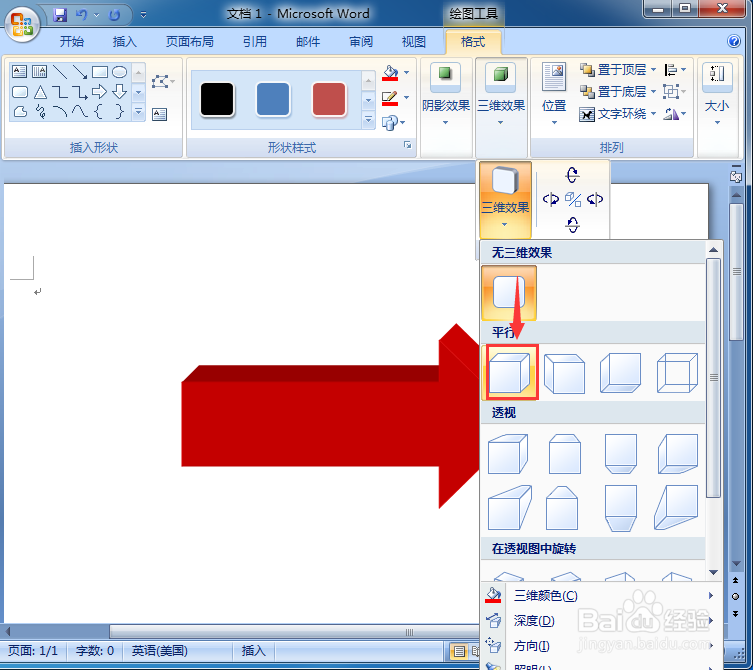Tilt the 3D shape left
This screenshot has height=670, width=753.
click(550, 199)
